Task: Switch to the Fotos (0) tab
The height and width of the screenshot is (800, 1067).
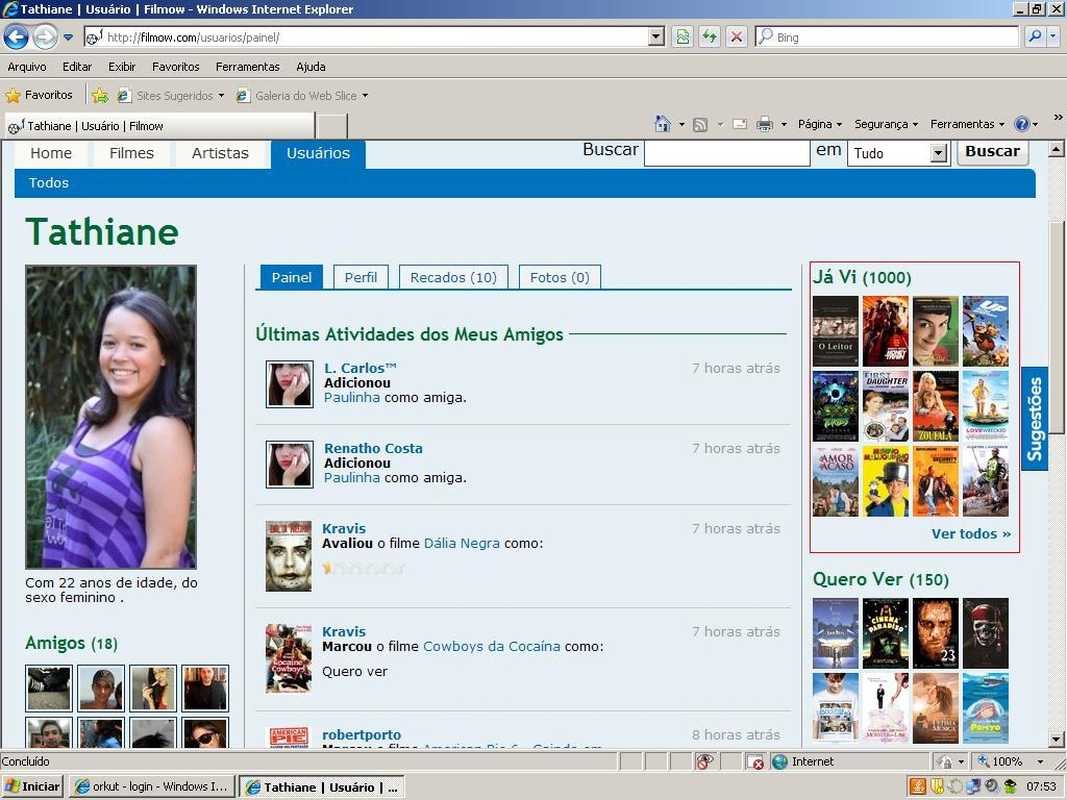Action: [559, 278]
